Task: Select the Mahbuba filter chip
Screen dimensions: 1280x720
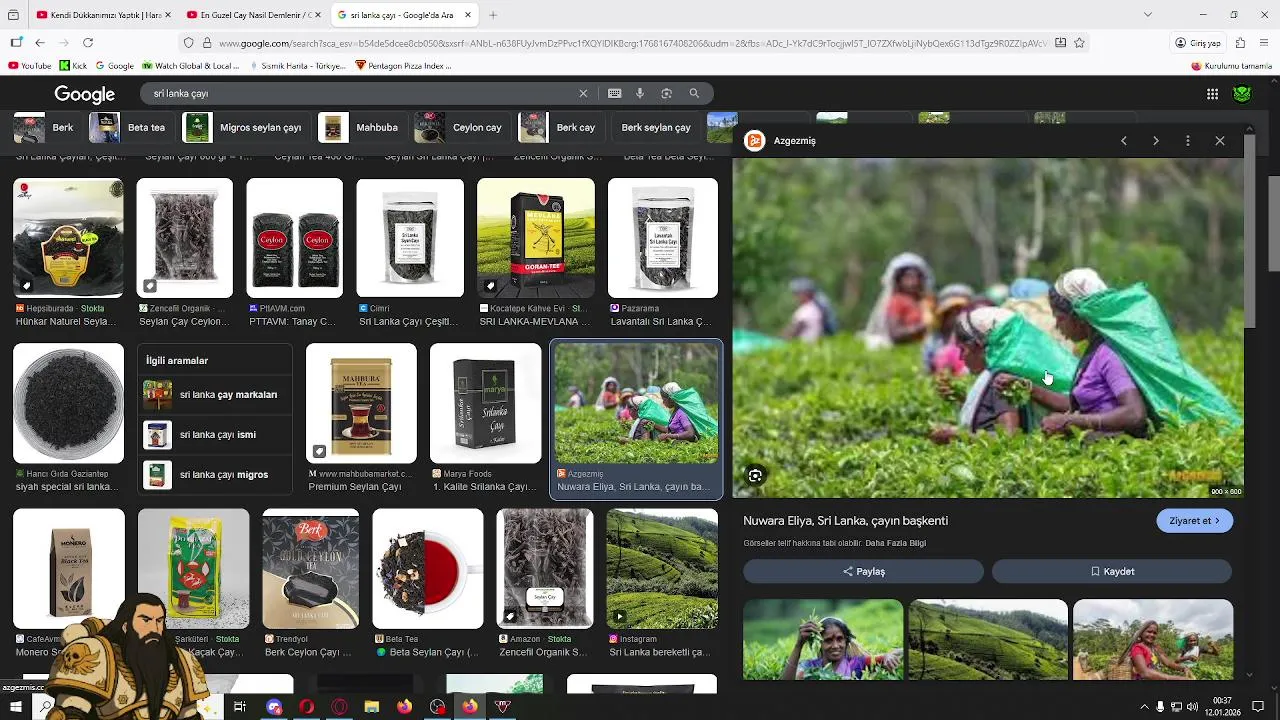Action: point(361,128)
